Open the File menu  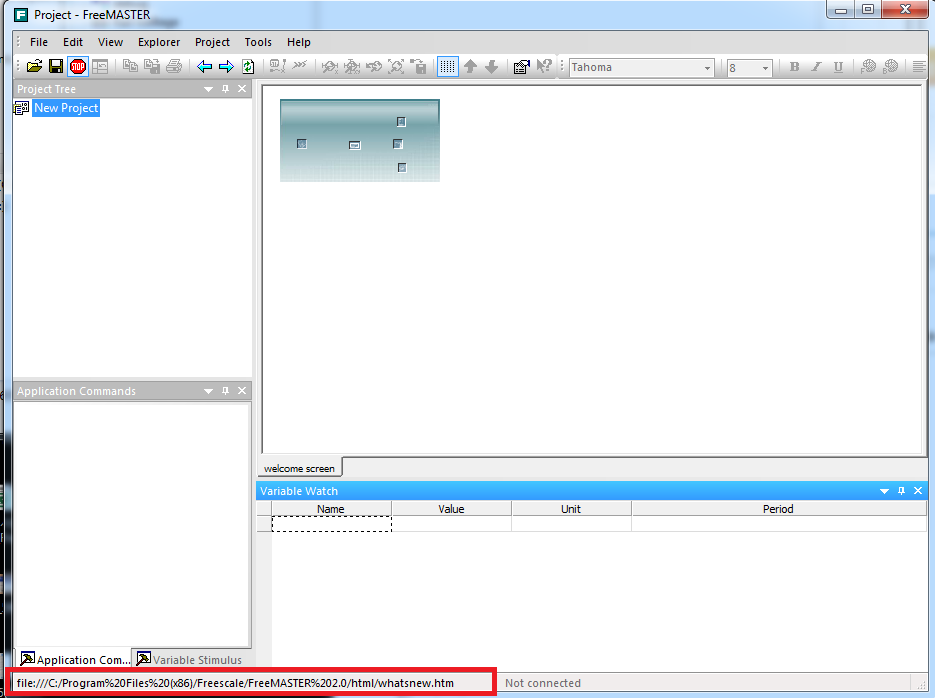pos(39,42)
